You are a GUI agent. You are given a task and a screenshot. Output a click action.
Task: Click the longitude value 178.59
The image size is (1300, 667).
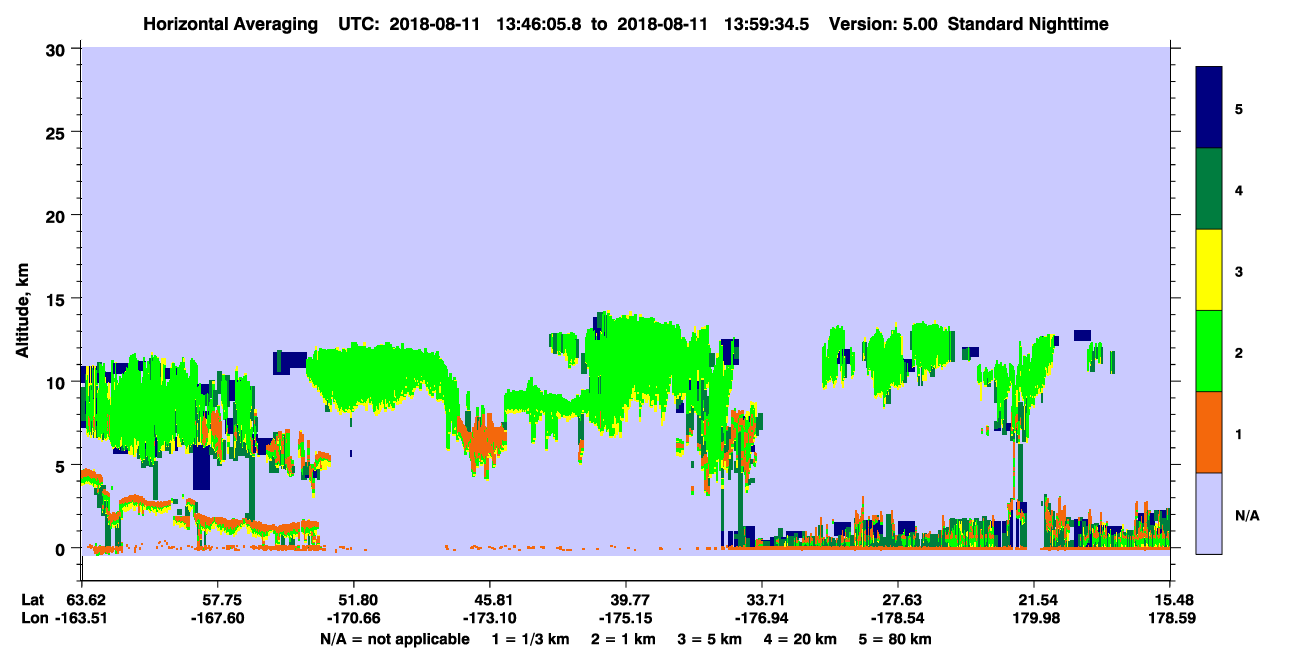(x=1170, y=618)
